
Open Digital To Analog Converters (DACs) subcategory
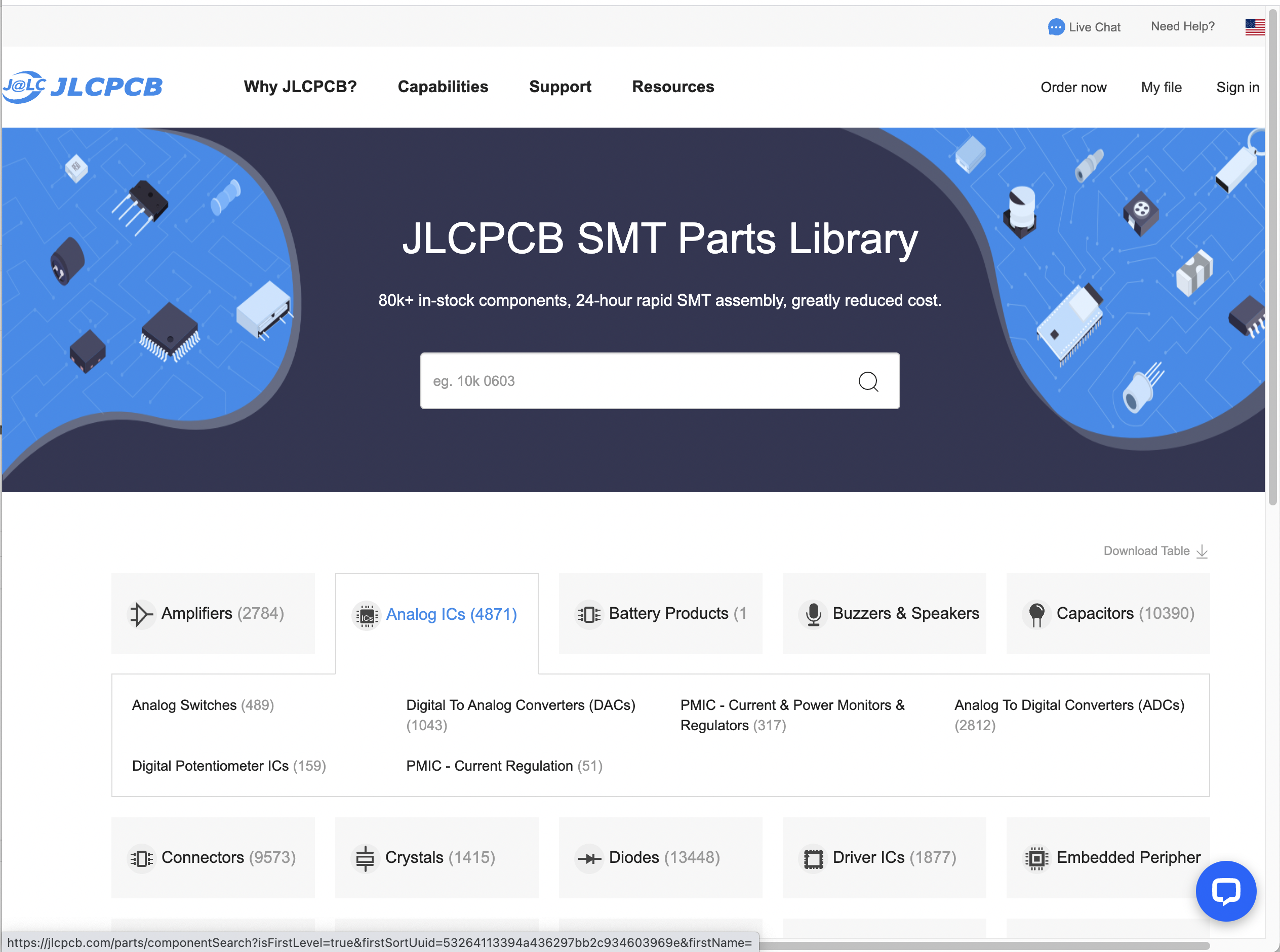521,715
